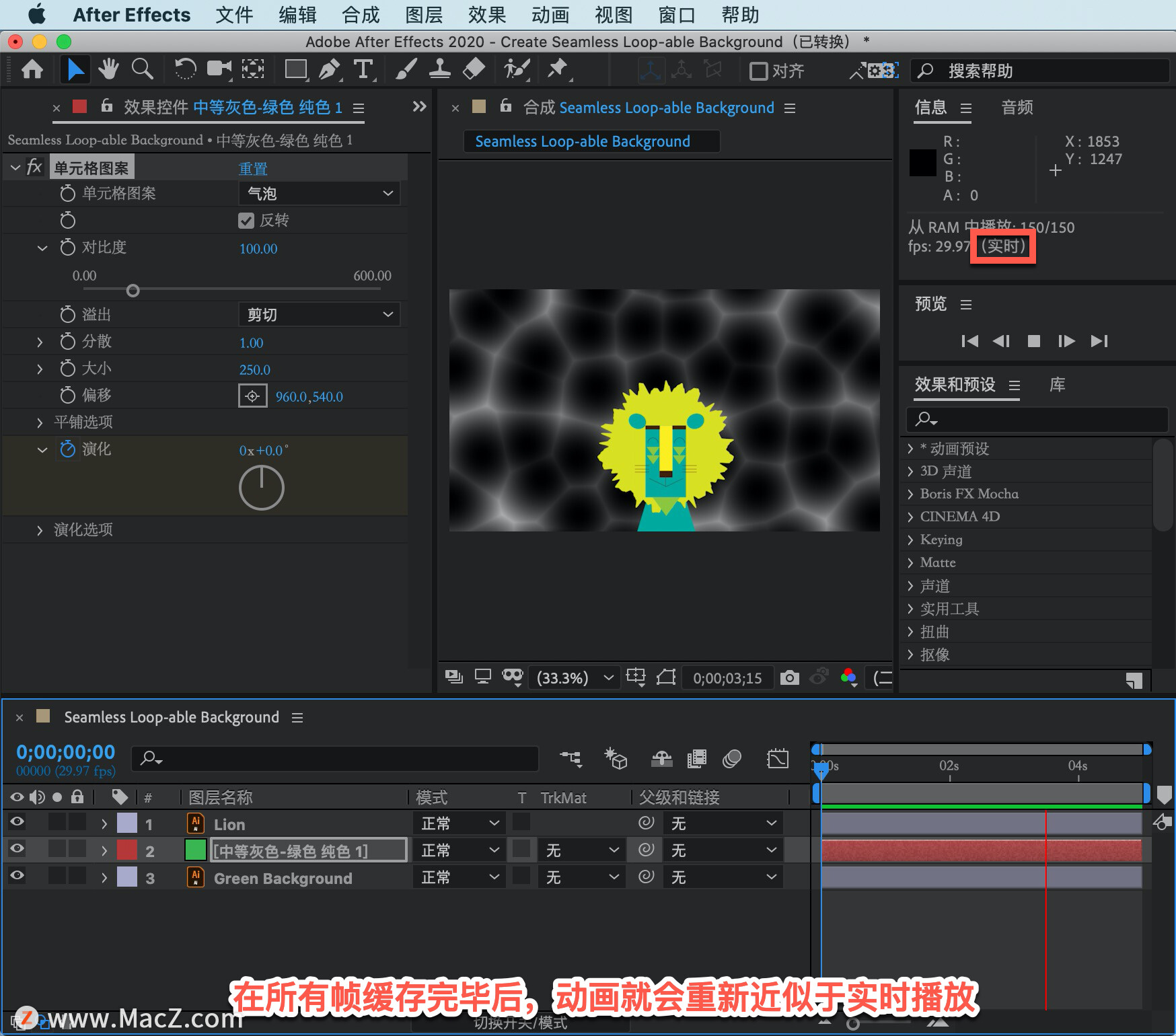The image size is (1176, 1036).
Task: Toggle the shy layers icon in timeline
Action: click(x=662, y=759)
